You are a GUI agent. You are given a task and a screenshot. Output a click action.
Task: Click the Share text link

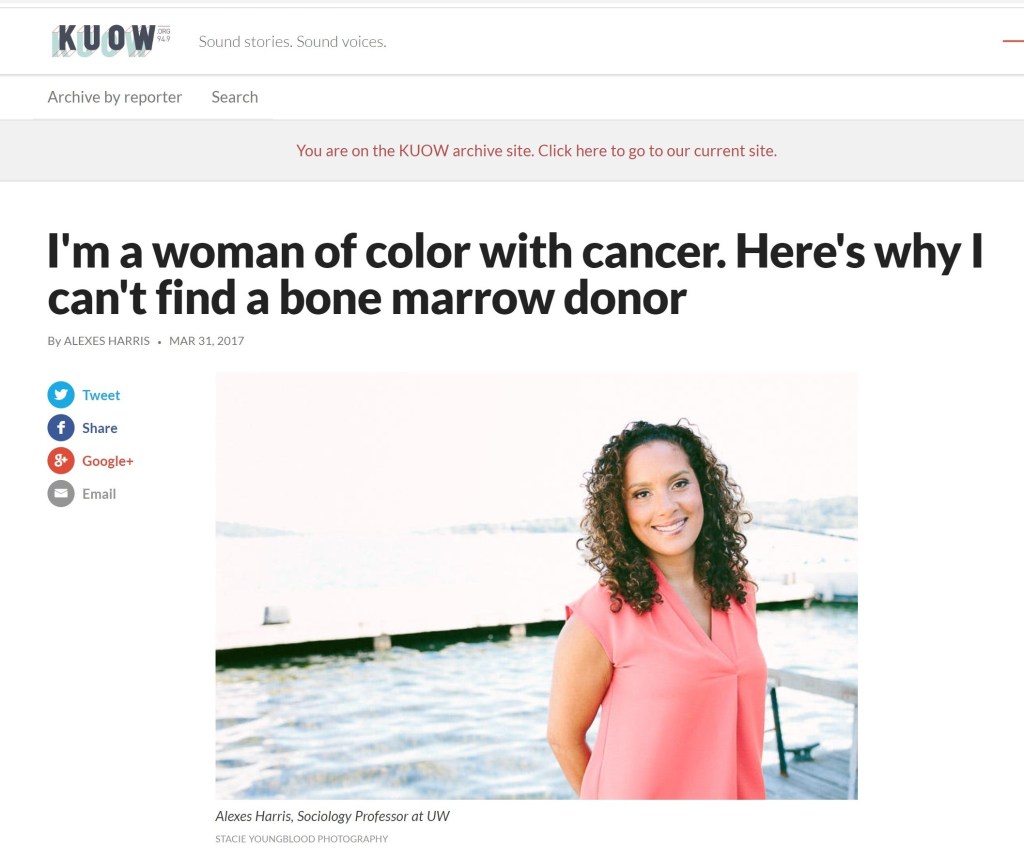pos(100,428)
